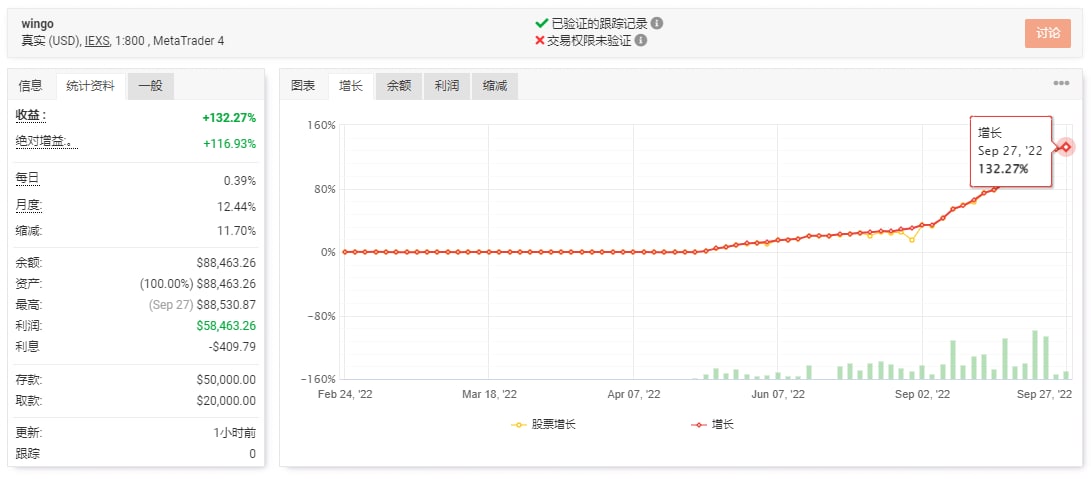This screenshot has height=479, width=1091.
Task: Click the 1小时前 updated value
Action: (234, 433)
